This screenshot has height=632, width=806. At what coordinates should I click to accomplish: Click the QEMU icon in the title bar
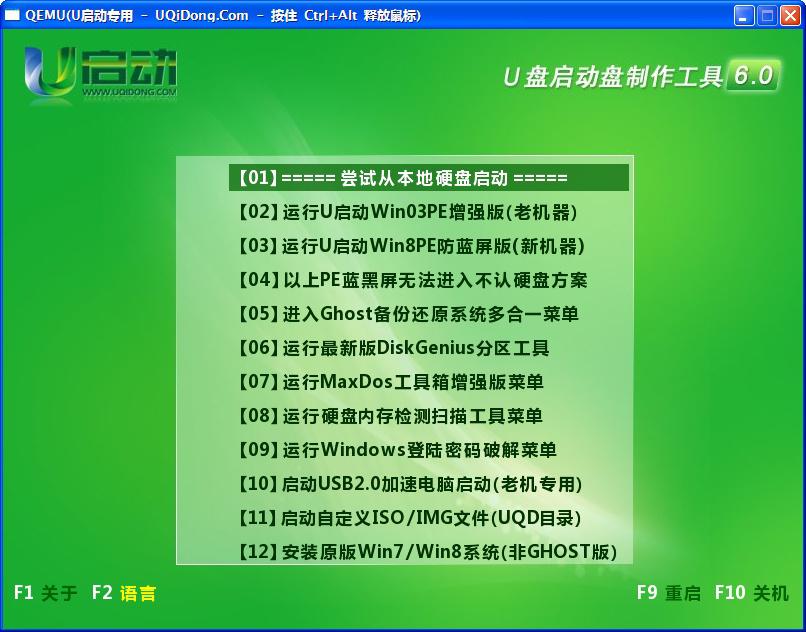point(14,15)
